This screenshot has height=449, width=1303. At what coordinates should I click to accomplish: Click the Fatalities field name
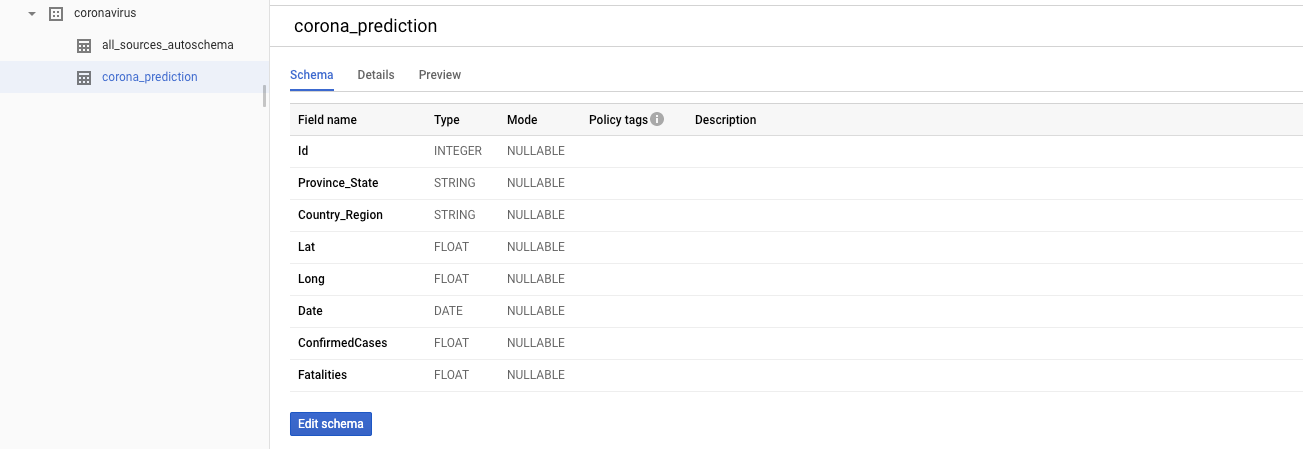[x=322, y=375]
